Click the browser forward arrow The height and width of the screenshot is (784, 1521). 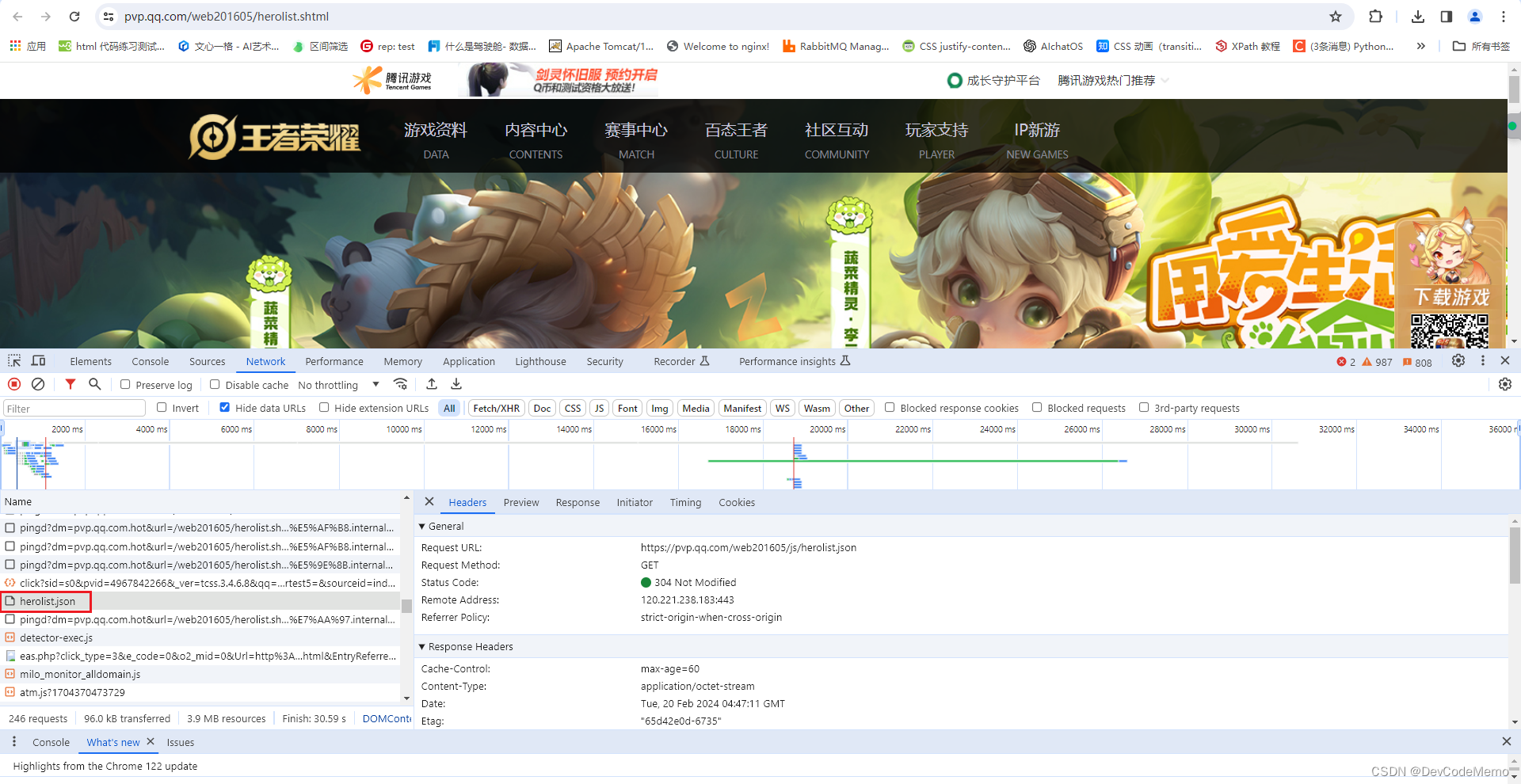click(46, 17)
